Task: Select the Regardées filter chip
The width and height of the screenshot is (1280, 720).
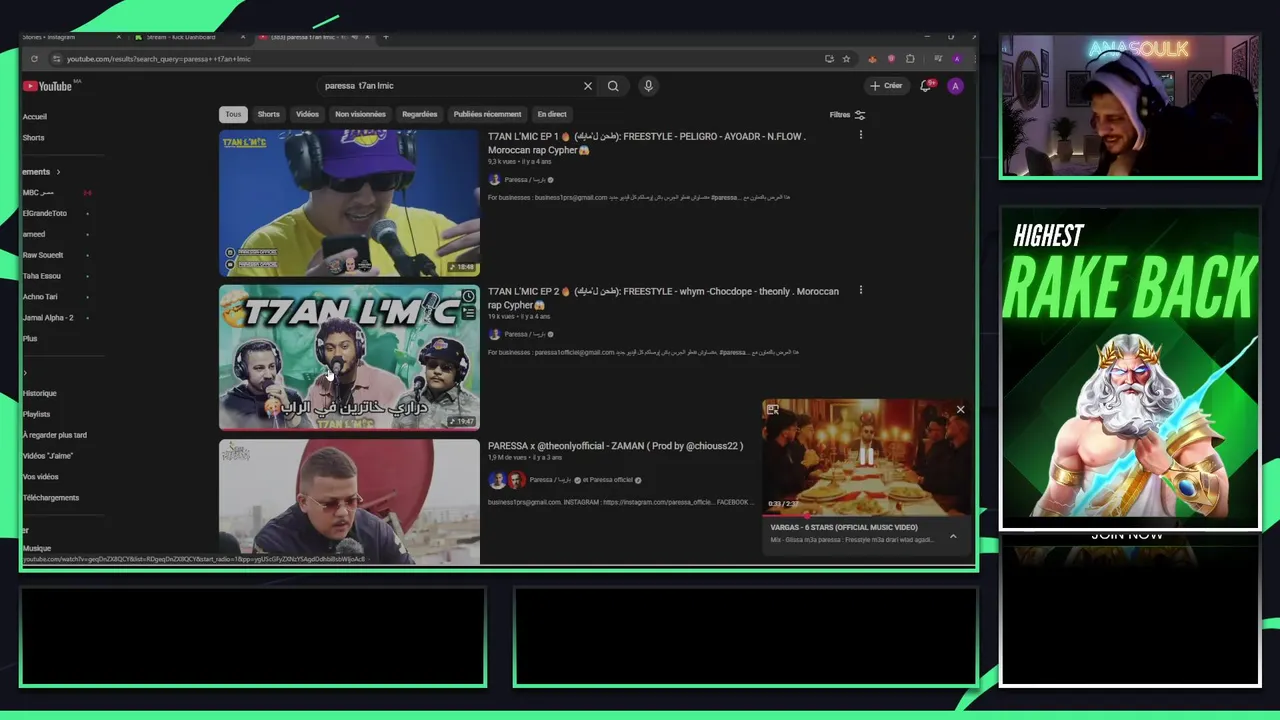Action: pos(420,114)
